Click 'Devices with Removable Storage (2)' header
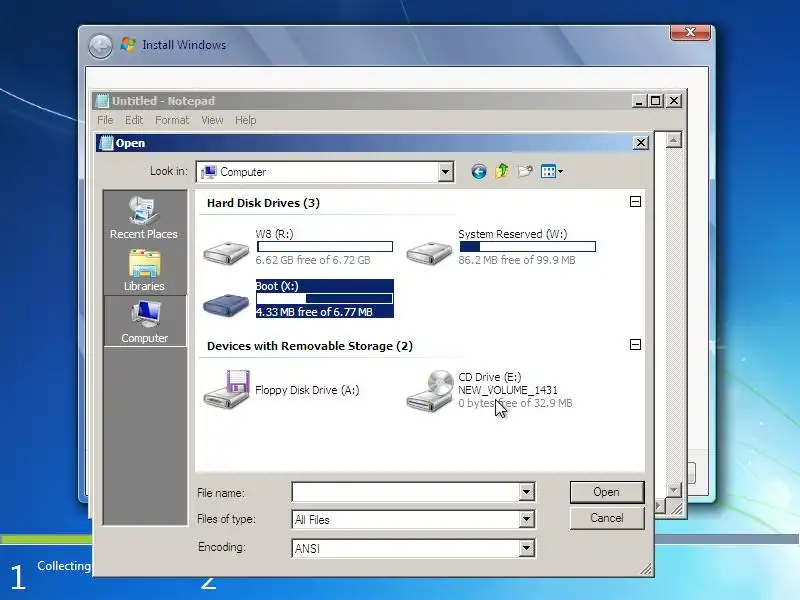The height and width of the screenshot is (600, 800). tap(310, 346)
